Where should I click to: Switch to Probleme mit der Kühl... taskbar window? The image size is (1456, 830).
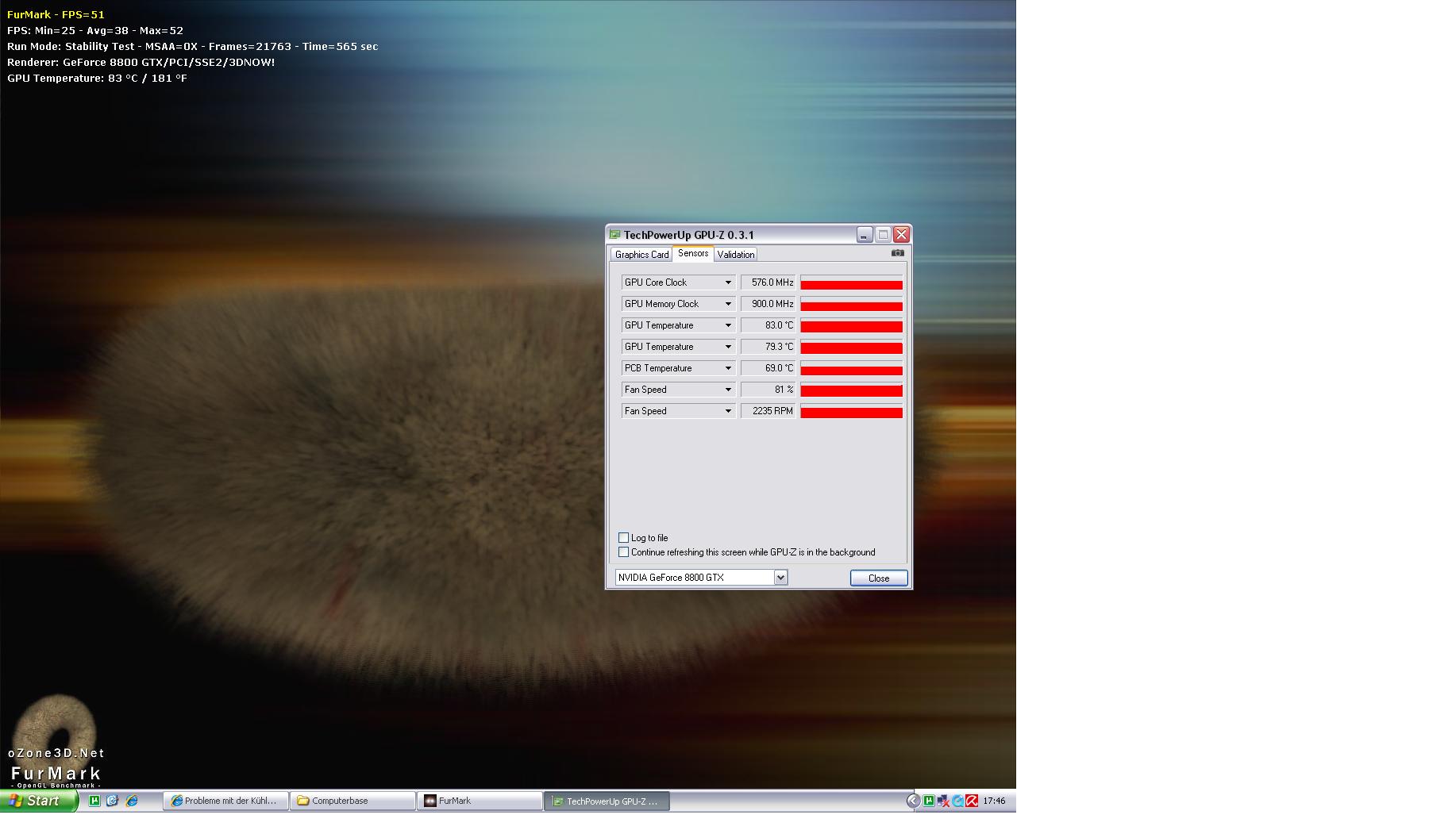225,801
